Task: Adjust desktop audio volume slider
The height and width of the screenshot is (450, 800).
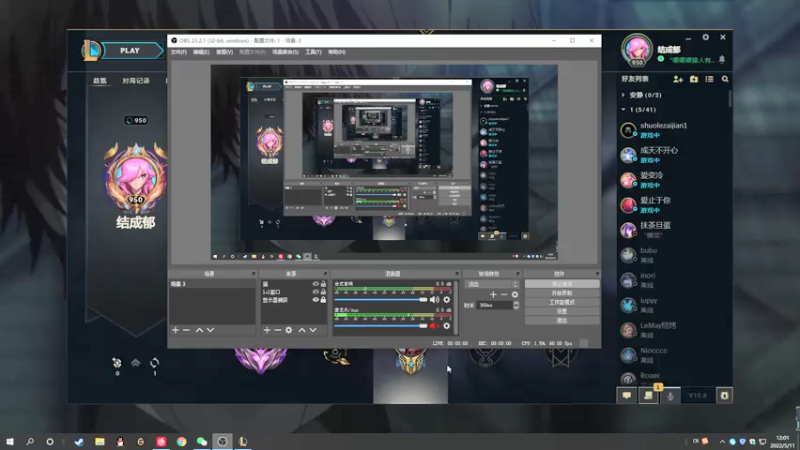Action: [381, 299]
